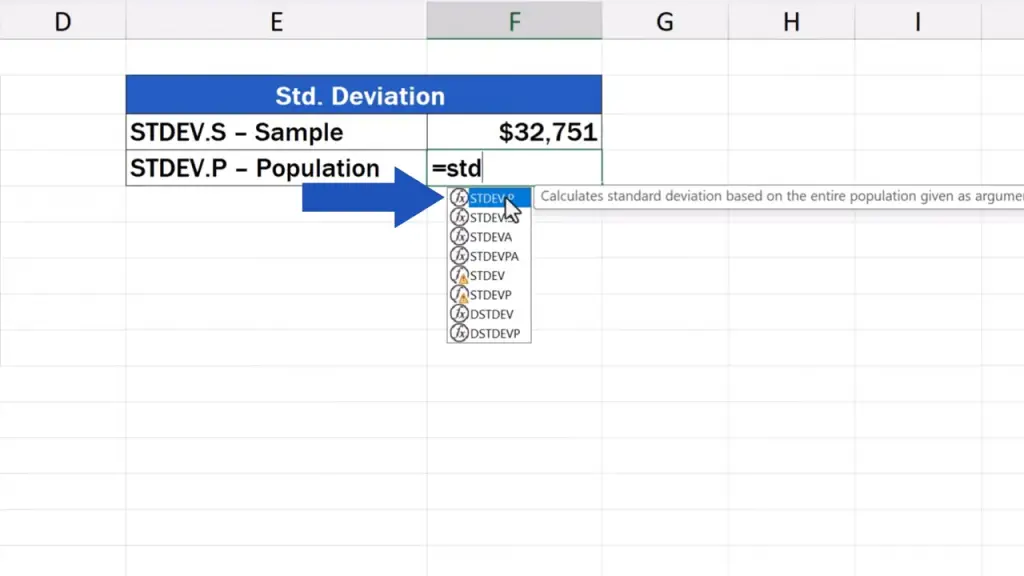Click the fx icon of highlighted STDEV.P
Viewport: 1024px width, 576px height.
(459, 198)
